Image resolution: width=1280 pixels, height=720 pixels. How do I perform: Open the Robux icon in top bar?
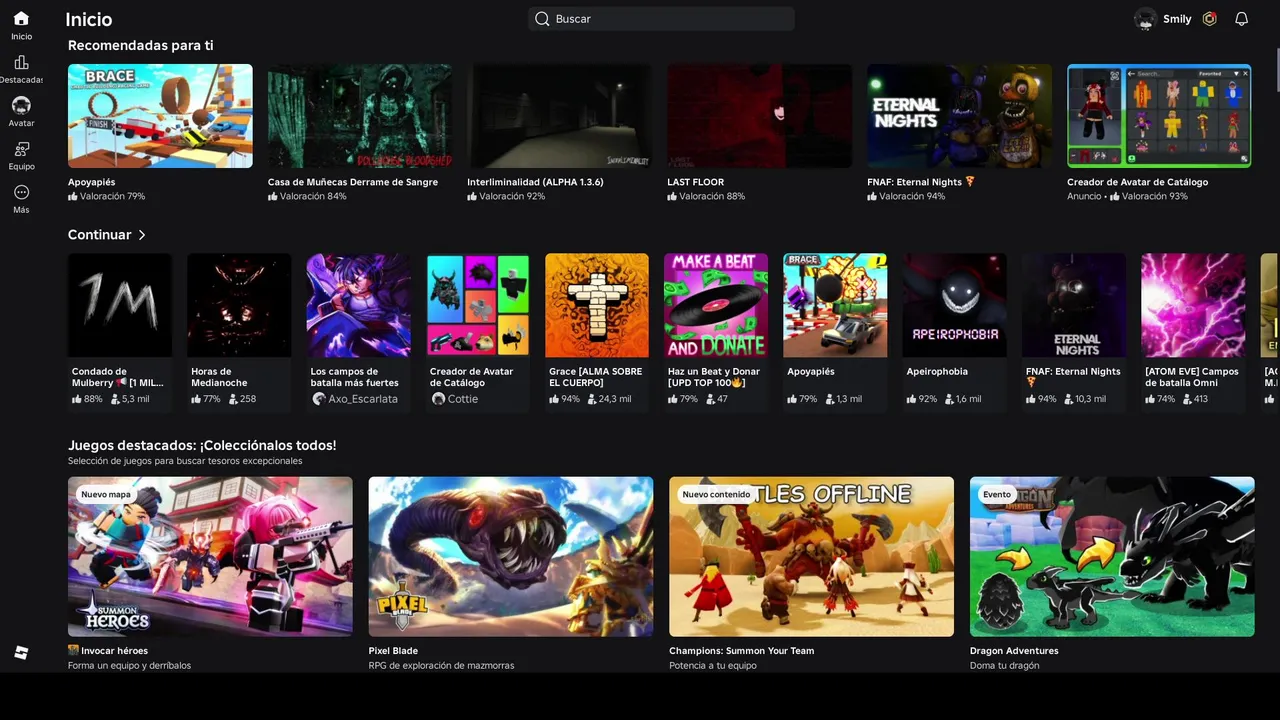(1210, 19)
